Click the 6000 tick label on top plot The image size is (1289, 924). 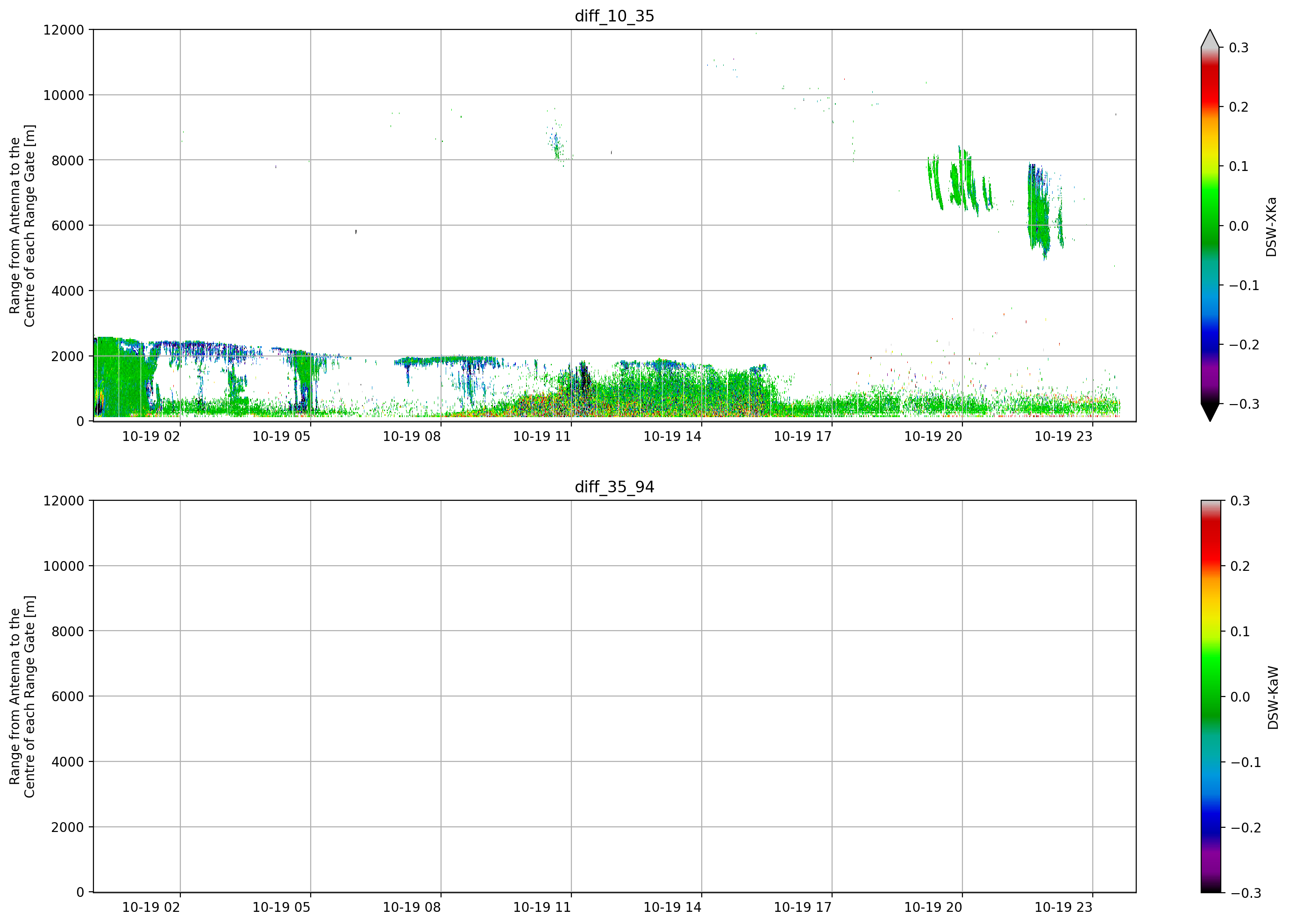68,226
